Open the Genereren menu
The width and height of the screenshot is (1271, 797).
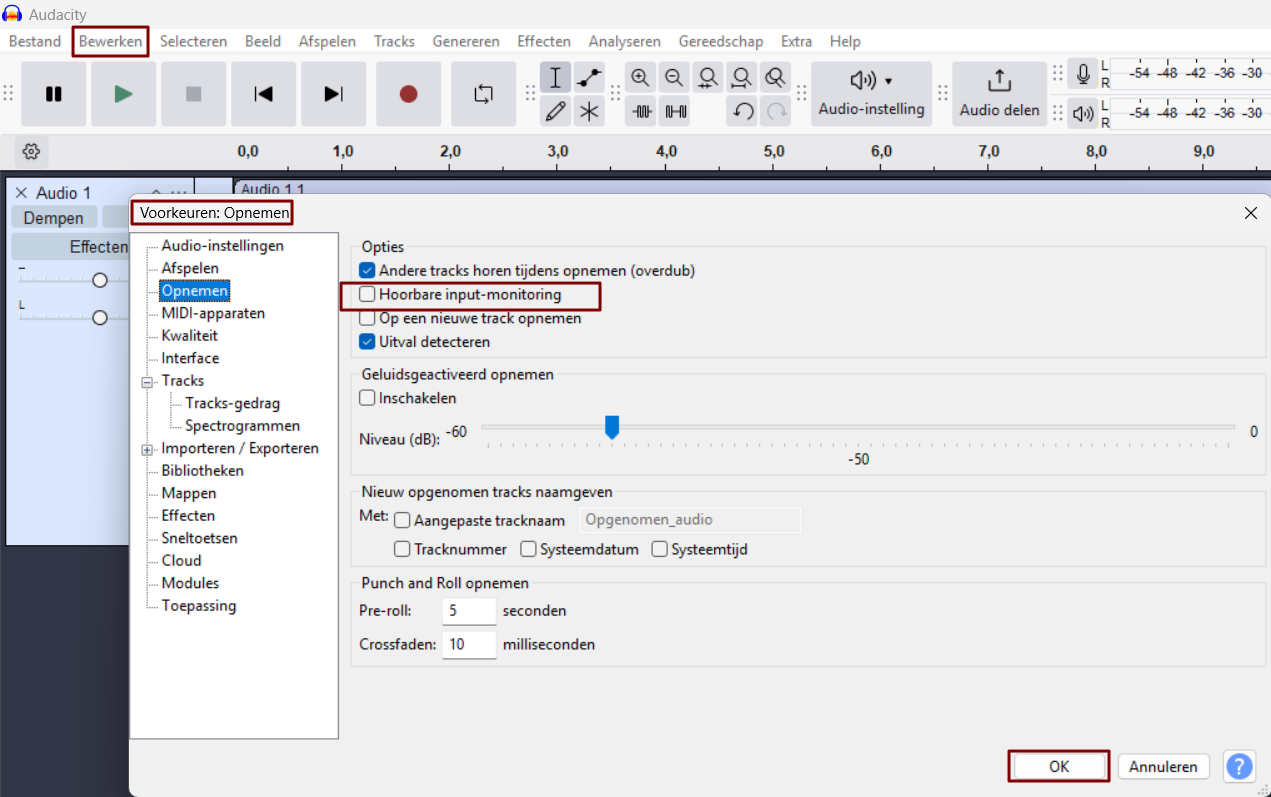pos(466,41)
